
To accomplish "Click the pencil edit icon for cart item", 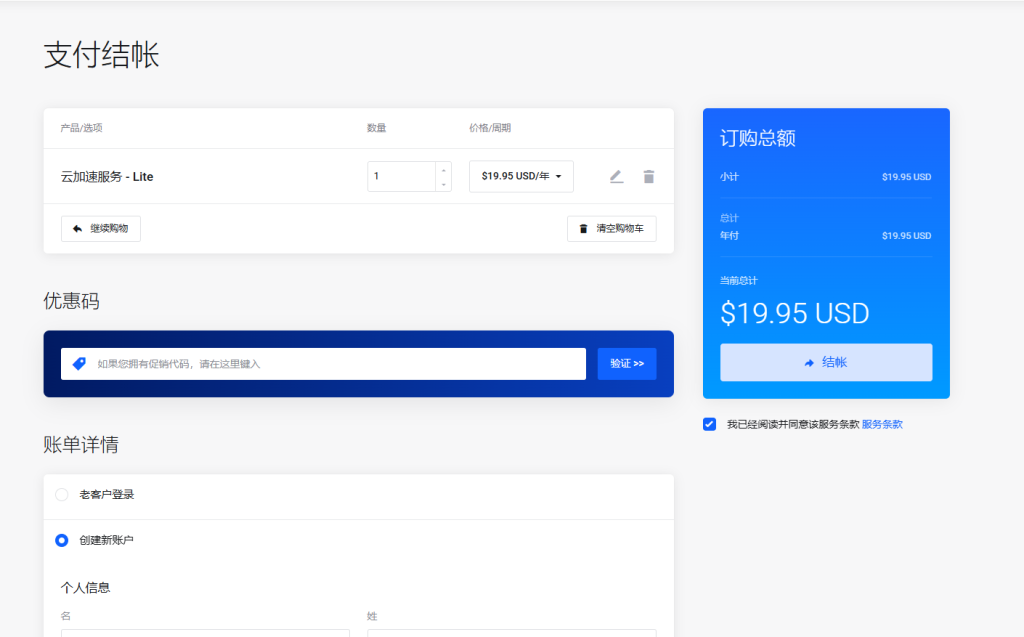I will [616, 177].
